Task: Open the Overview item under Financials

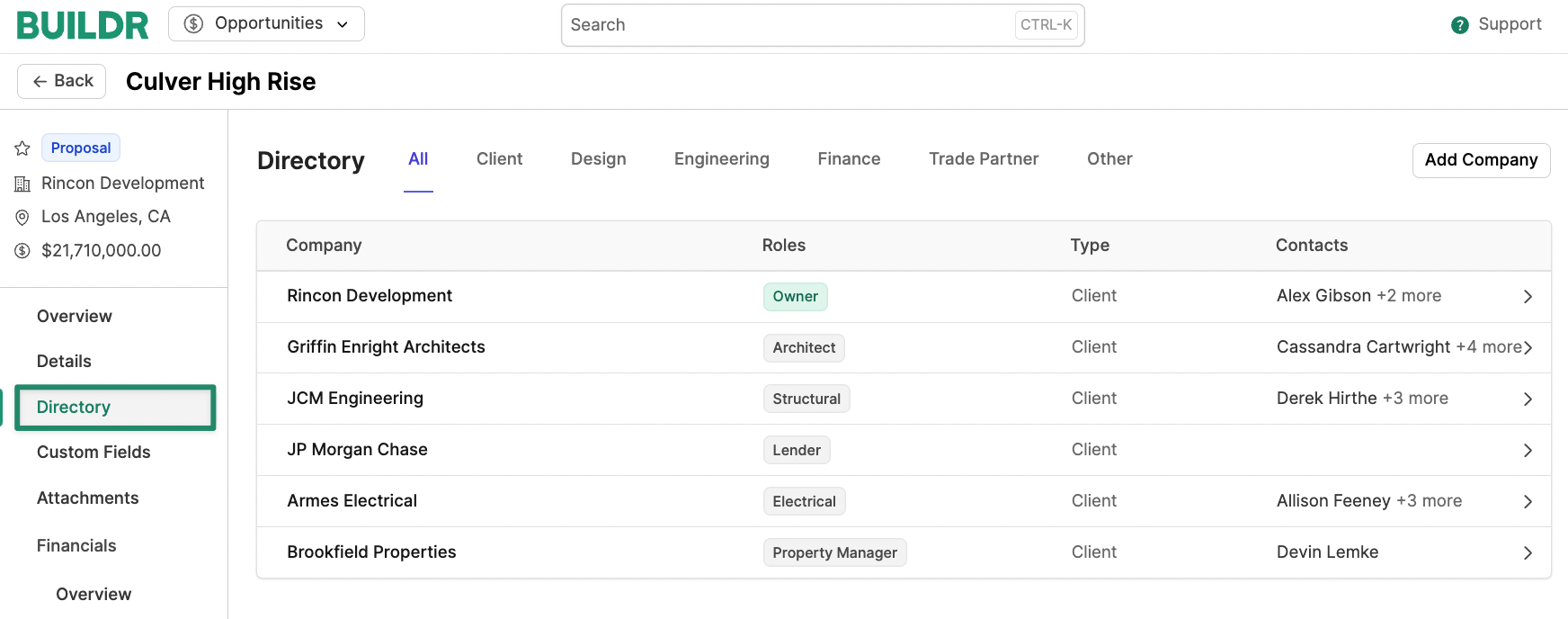Action: pos(94,595)
